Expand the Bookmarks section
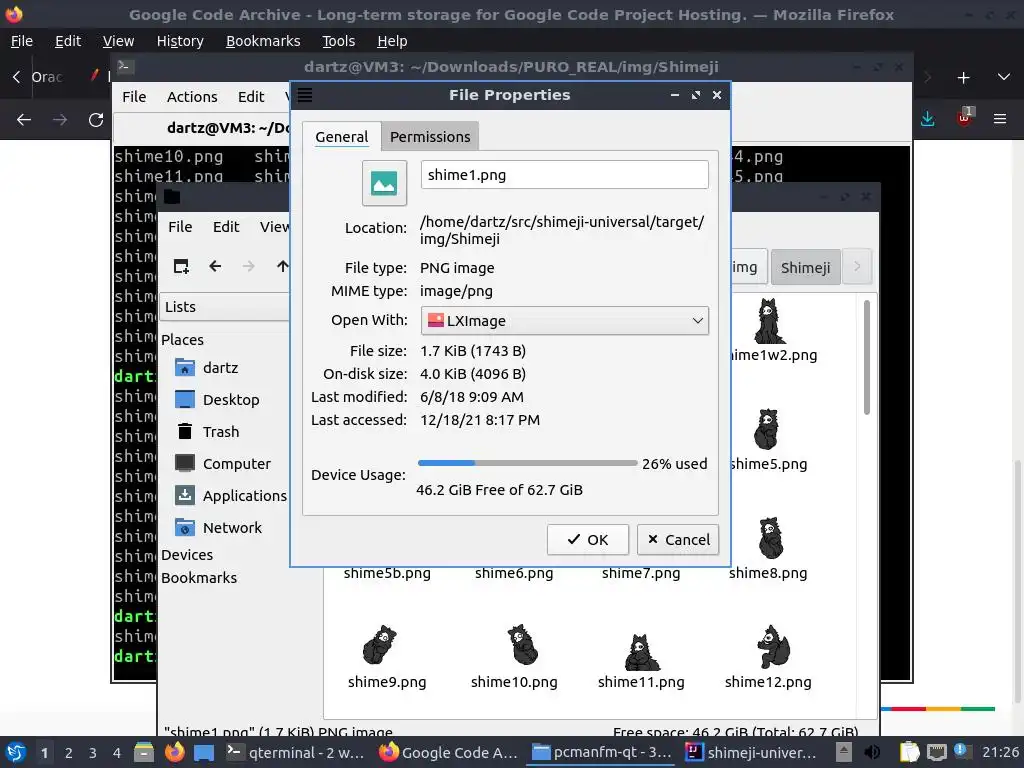Image resolution: width=1024 pixels, height=768 pixels. [x=199, y=578]
